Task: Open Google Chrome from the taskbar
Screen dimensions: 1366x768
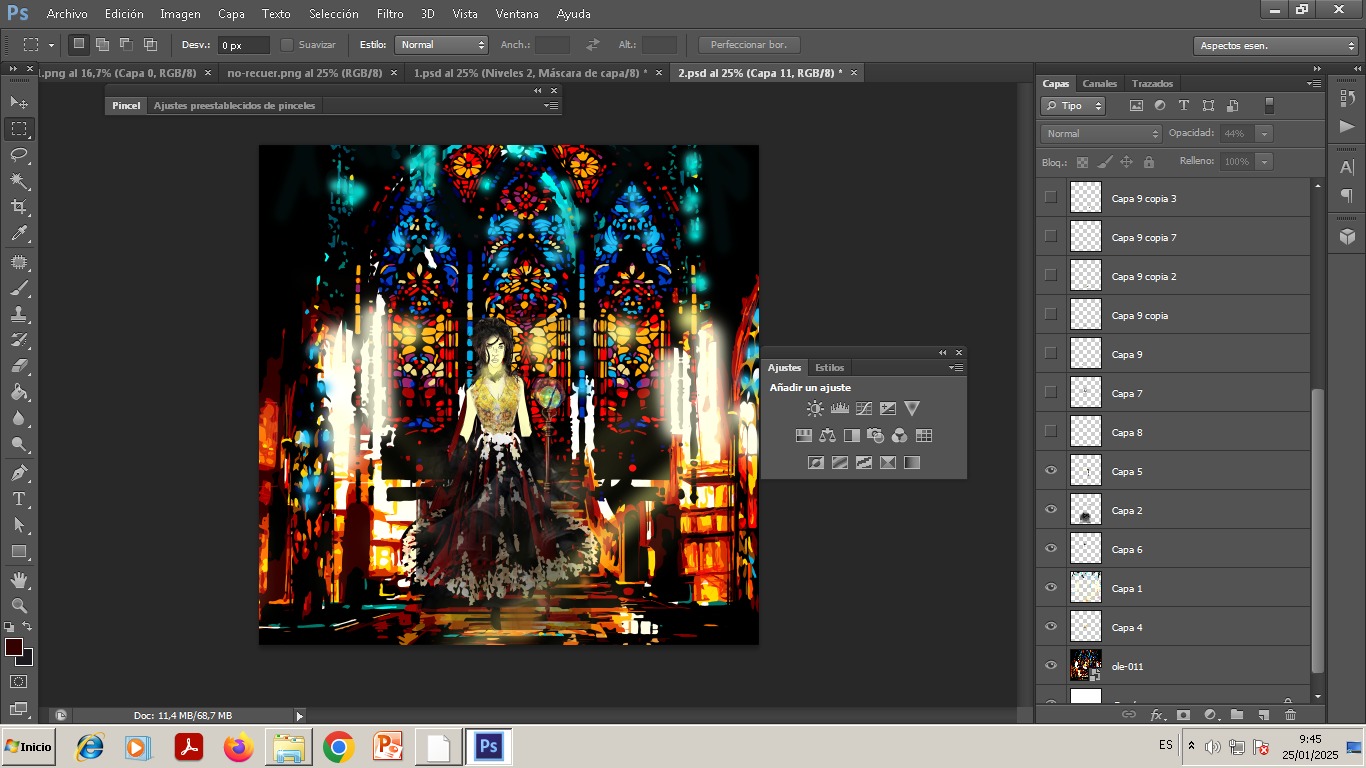Action: coord(339,747)
